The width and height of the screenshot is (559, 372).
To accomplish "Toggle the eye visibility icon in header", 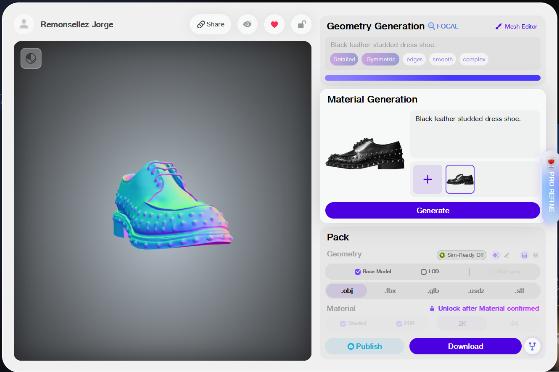I will pyautogui.click(x=247, y=25).
